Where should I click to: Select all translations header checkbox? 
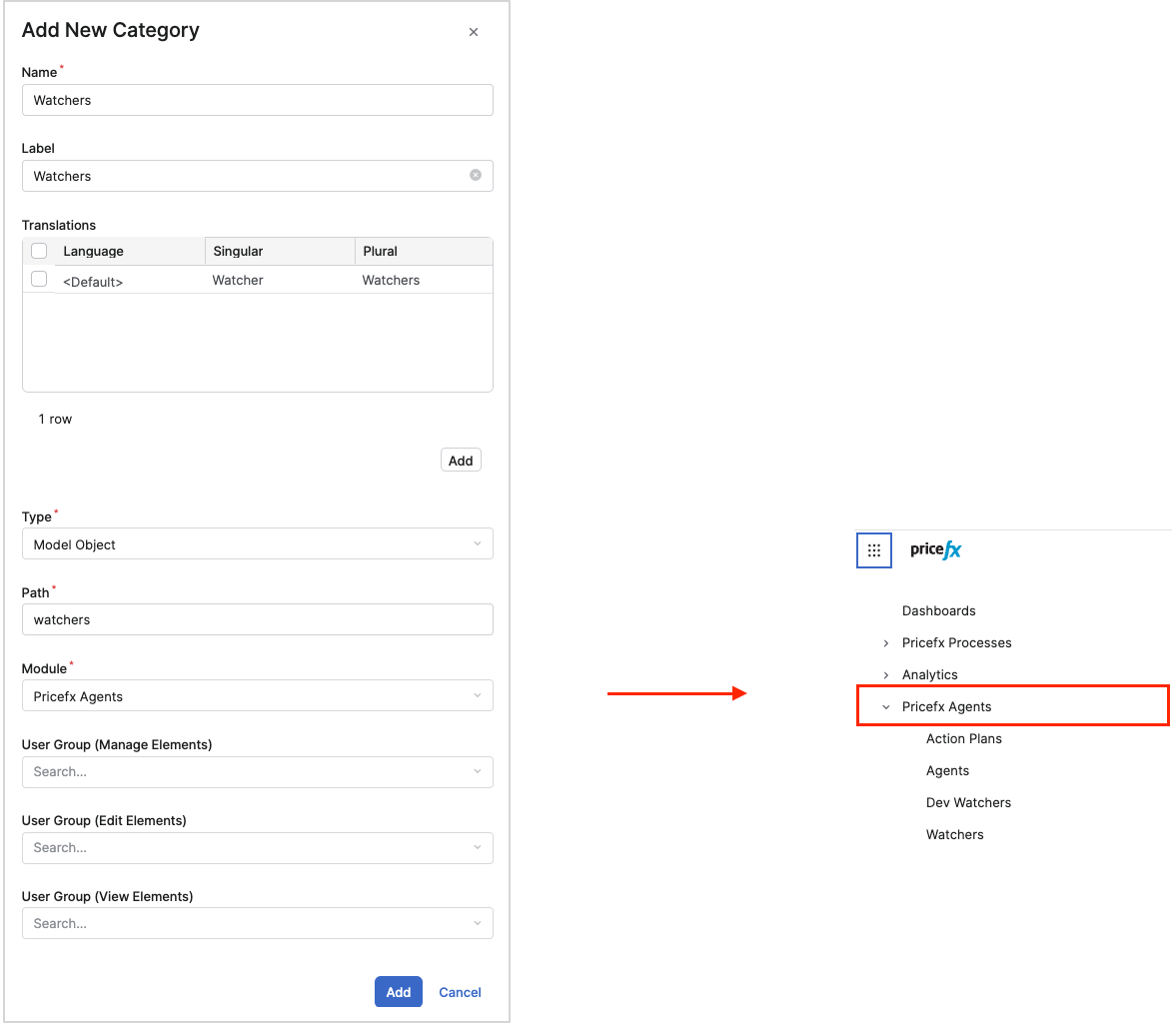click(x=39, y=251)
